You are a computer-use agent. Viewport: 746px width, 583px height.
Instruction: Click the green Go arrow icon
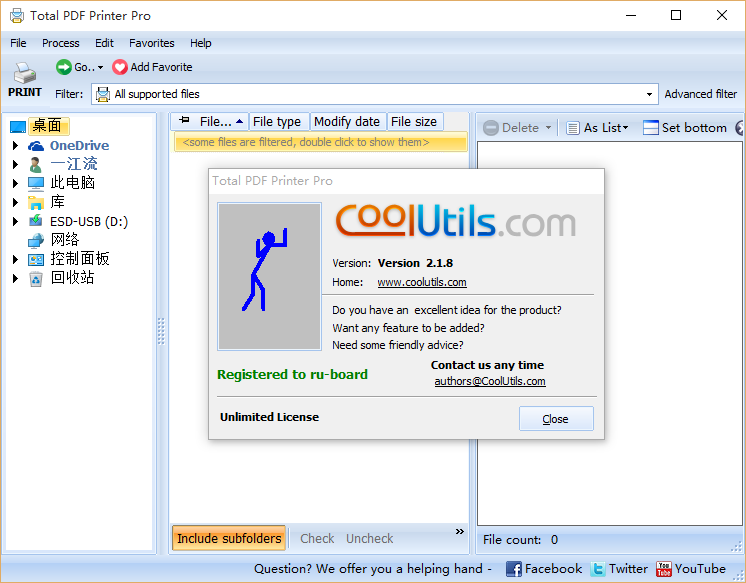(x=64, y=67)
